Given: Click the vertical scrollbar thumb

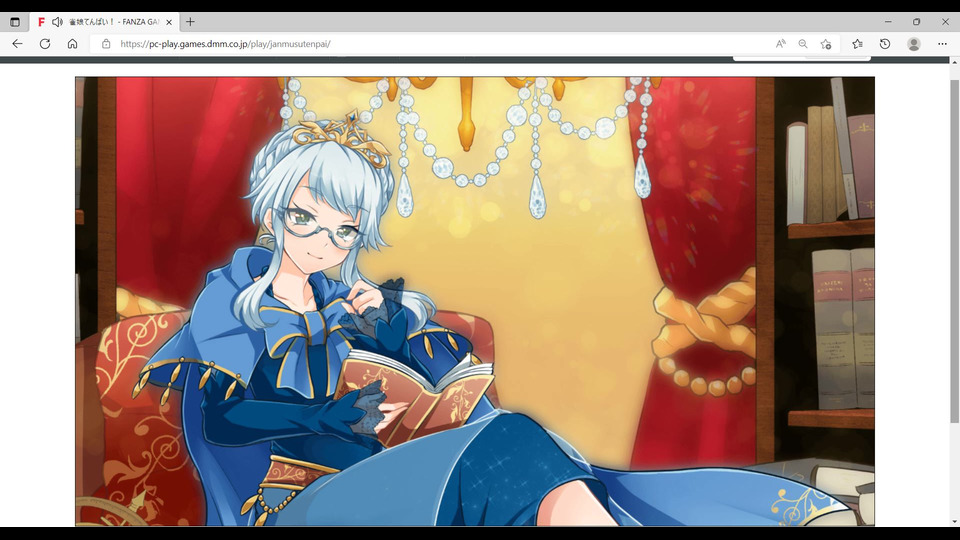Looking at the screenshot, I should click(x=954, y=251).
